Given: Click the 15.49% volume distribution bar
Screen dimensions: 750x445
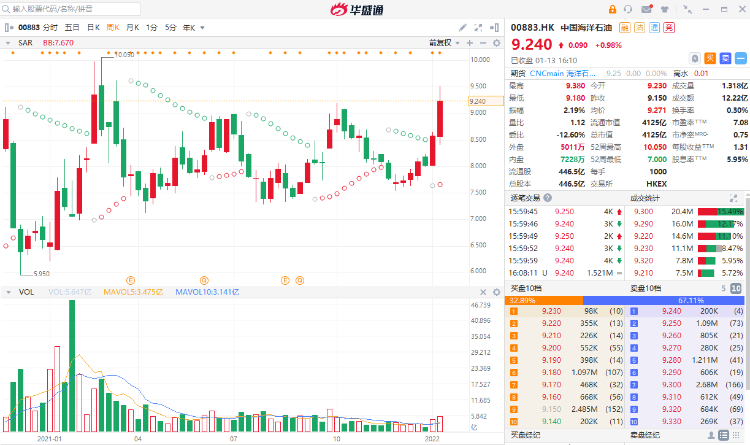Looking at the screenshot, I should click(721, 211).
